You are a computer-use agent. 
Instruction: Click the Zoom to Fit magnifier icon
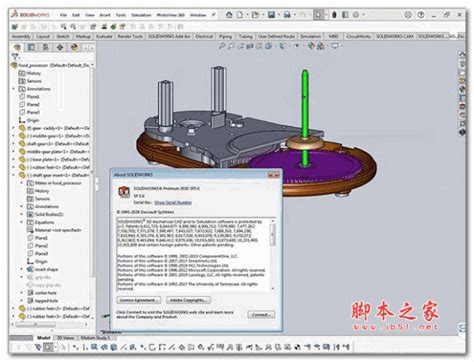pos(222,46)
